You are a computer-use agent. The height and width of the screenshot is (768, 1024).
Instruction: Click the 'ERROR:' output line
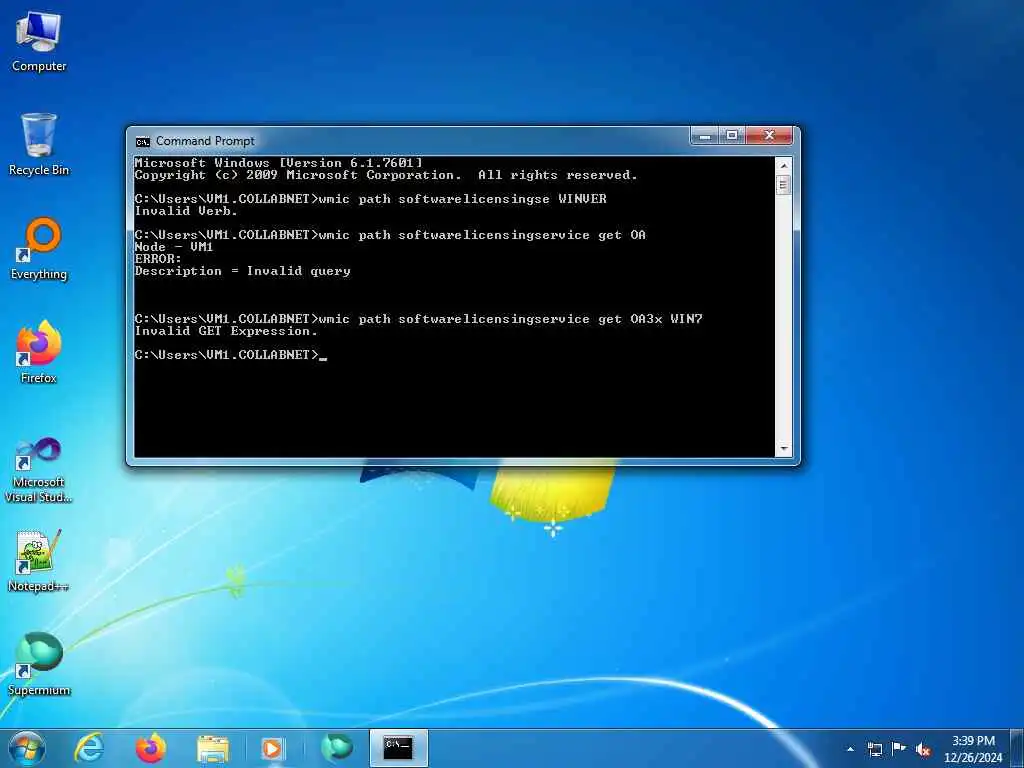click(158, 259)
